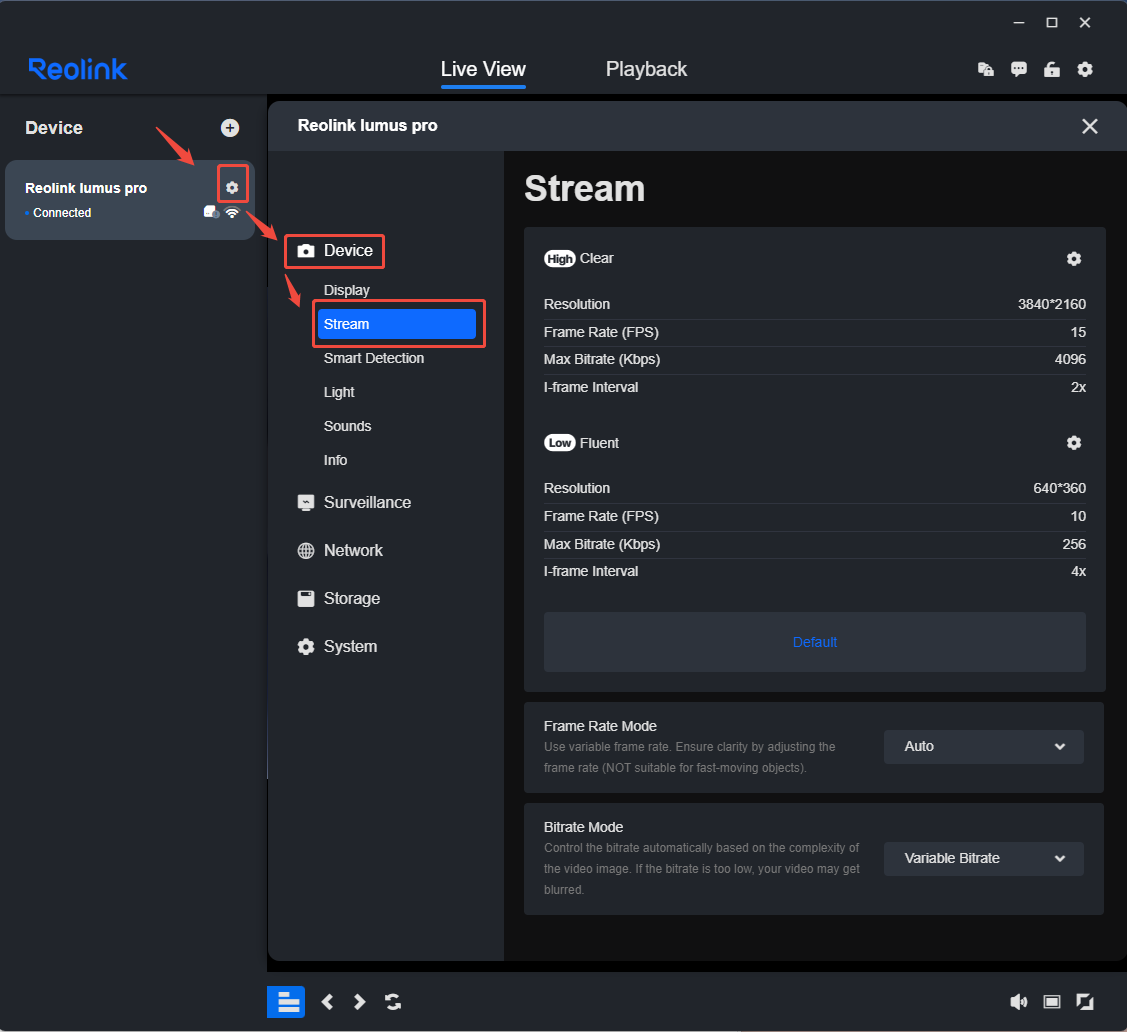Click I-frame Interval value 4x

click(x=1078, y=571)
